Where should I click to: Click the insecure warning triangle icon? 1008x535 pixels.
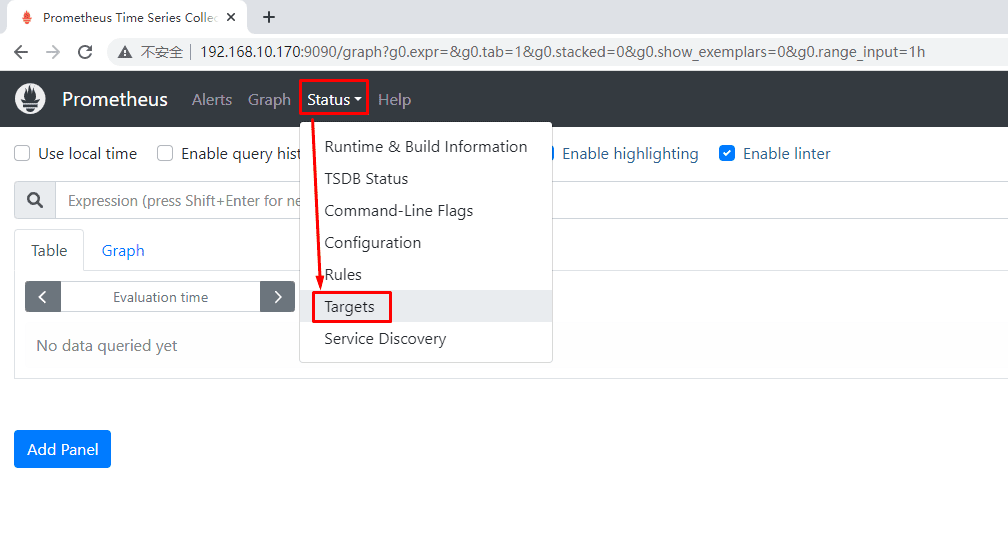click(125, 52)
